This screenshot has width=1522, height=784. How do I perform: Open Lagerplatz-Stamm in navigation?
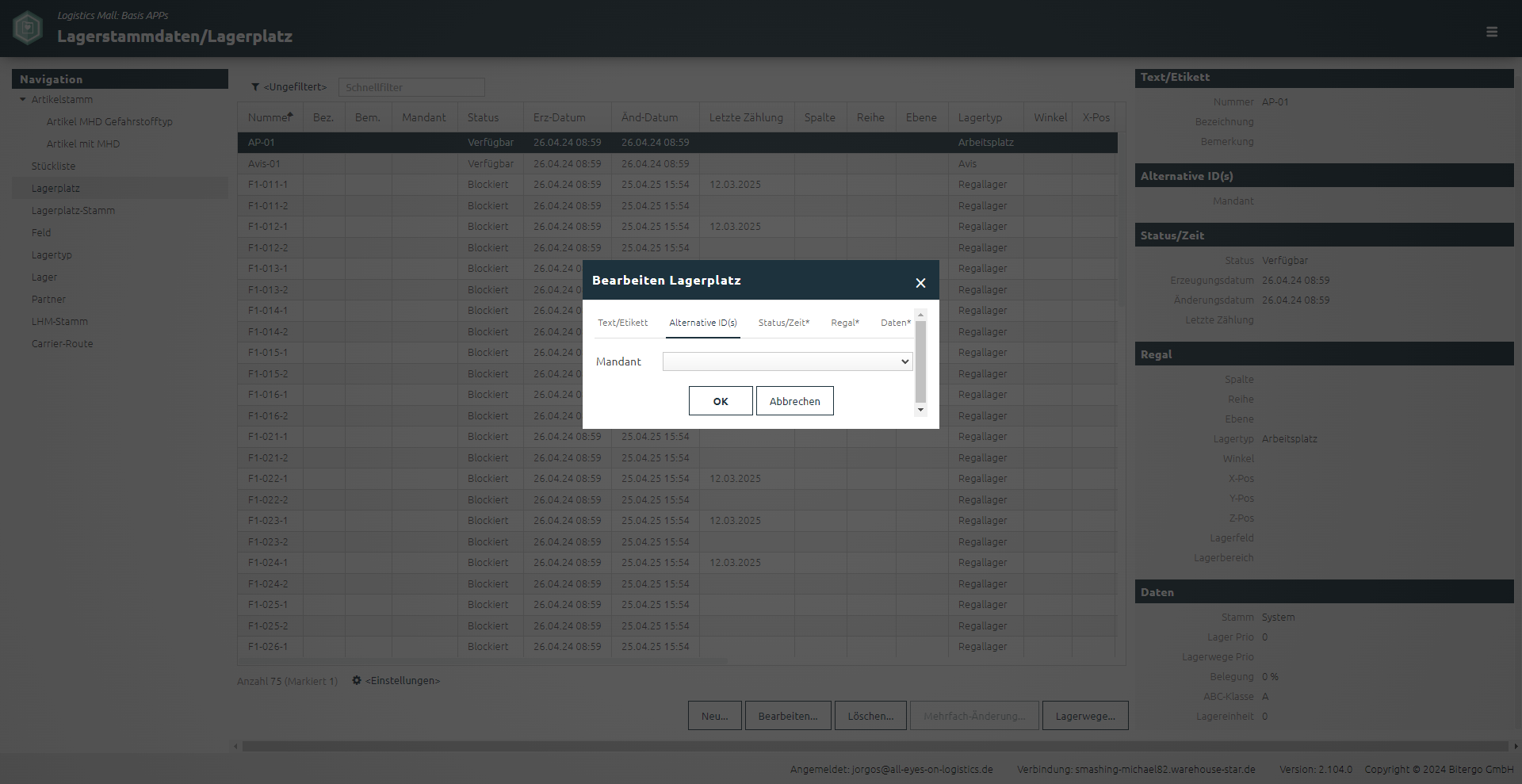click(73, 210)
